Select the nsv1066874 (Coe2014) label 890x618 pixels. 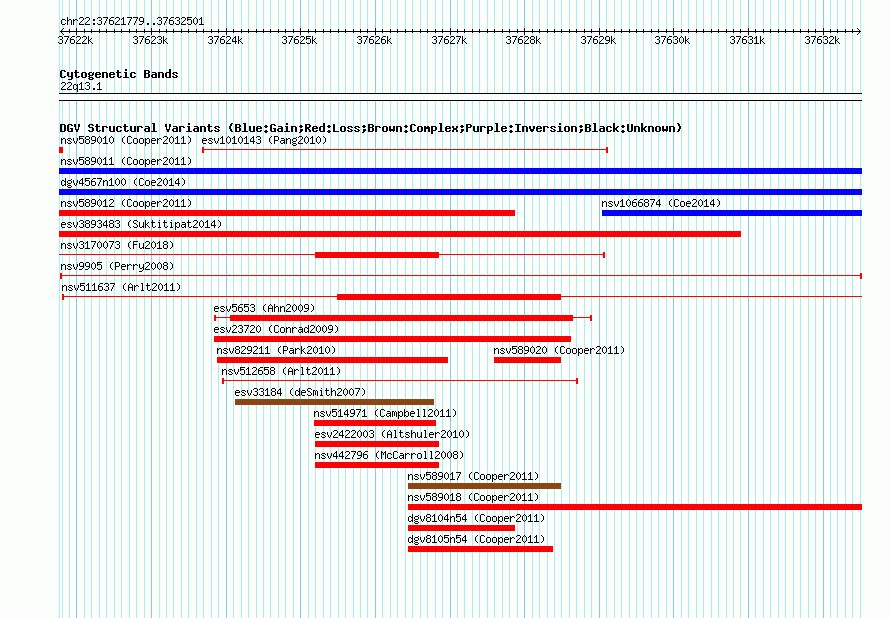click(661, 203)
